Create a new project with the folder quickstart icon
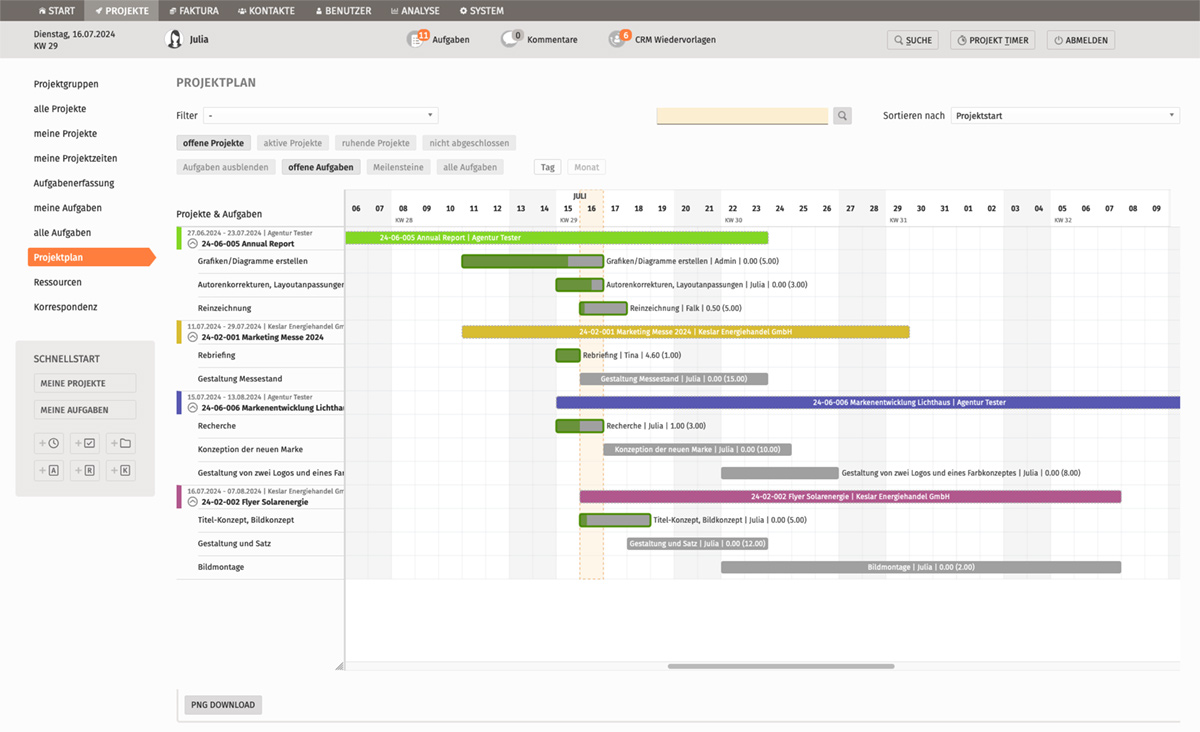The height and width of the screenshot is (732, 1200). click(x=122, y=443)
